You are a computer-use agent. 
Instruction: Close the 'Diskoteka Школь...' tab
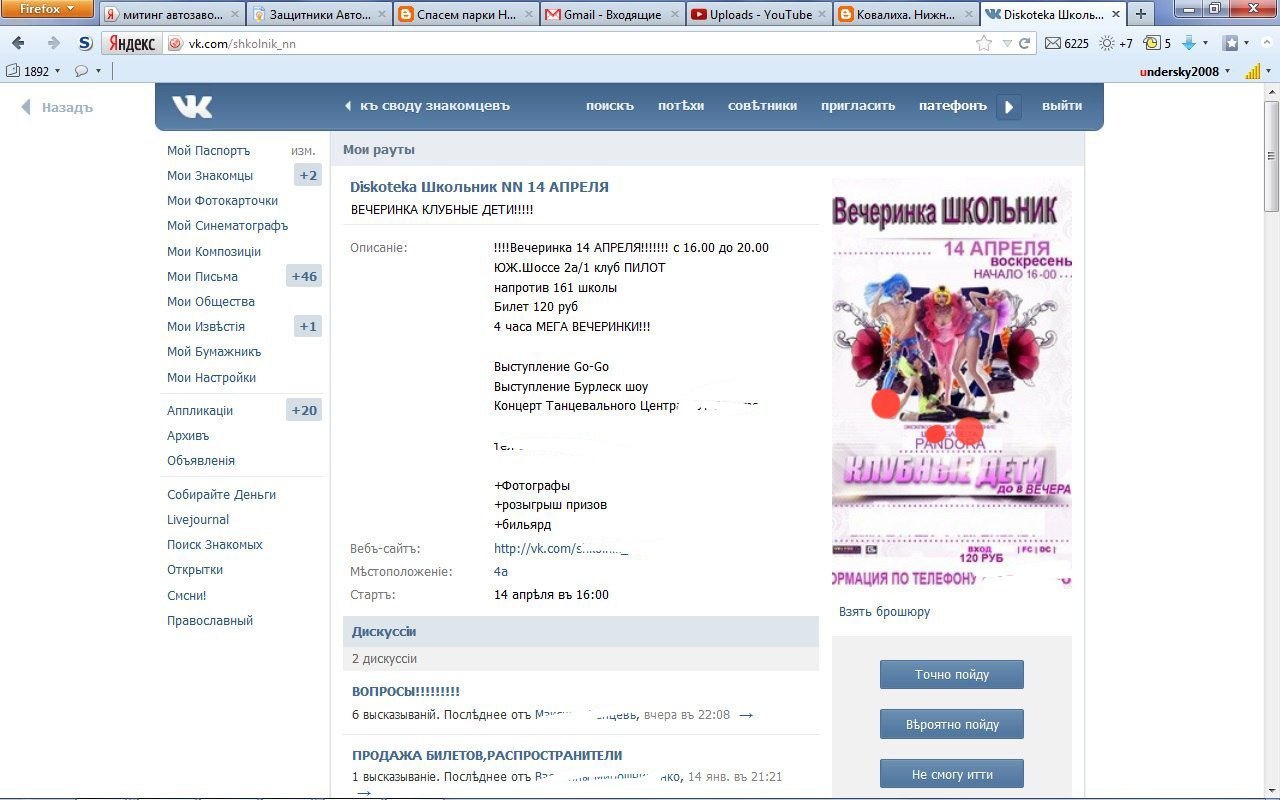[1114, 15]
